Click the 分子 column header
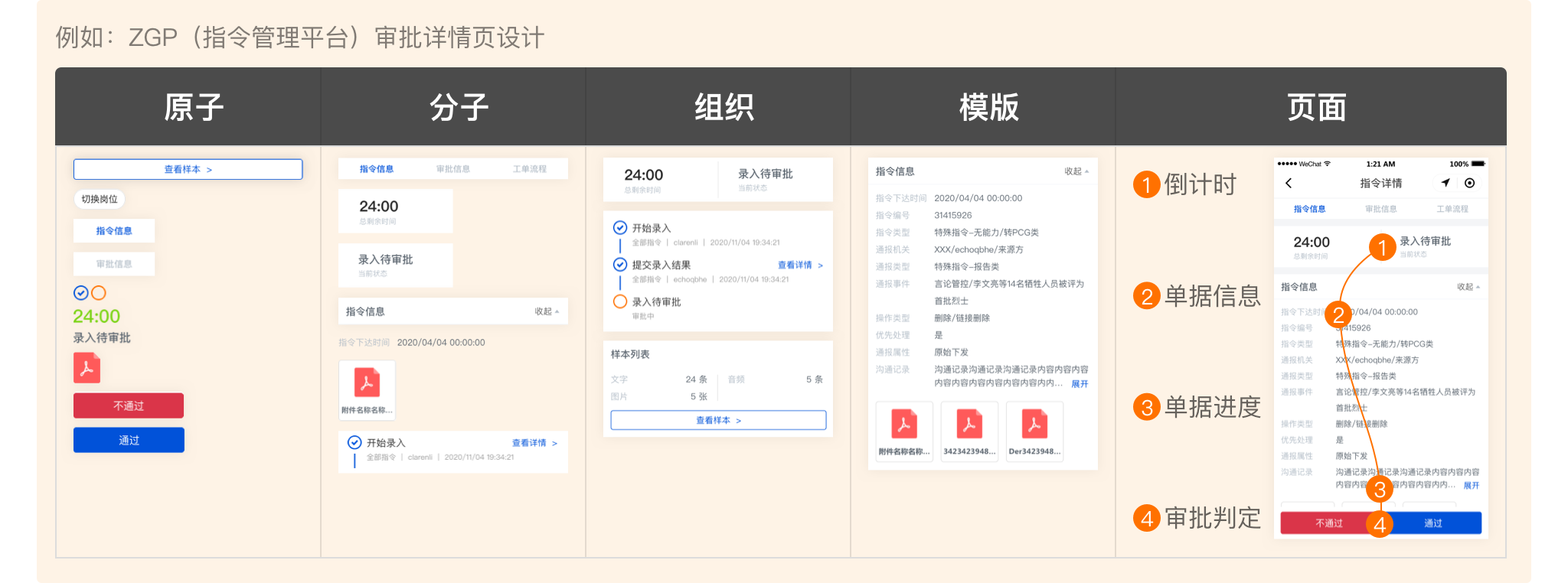Screen dimensions: 1568x583 [459, 107]
